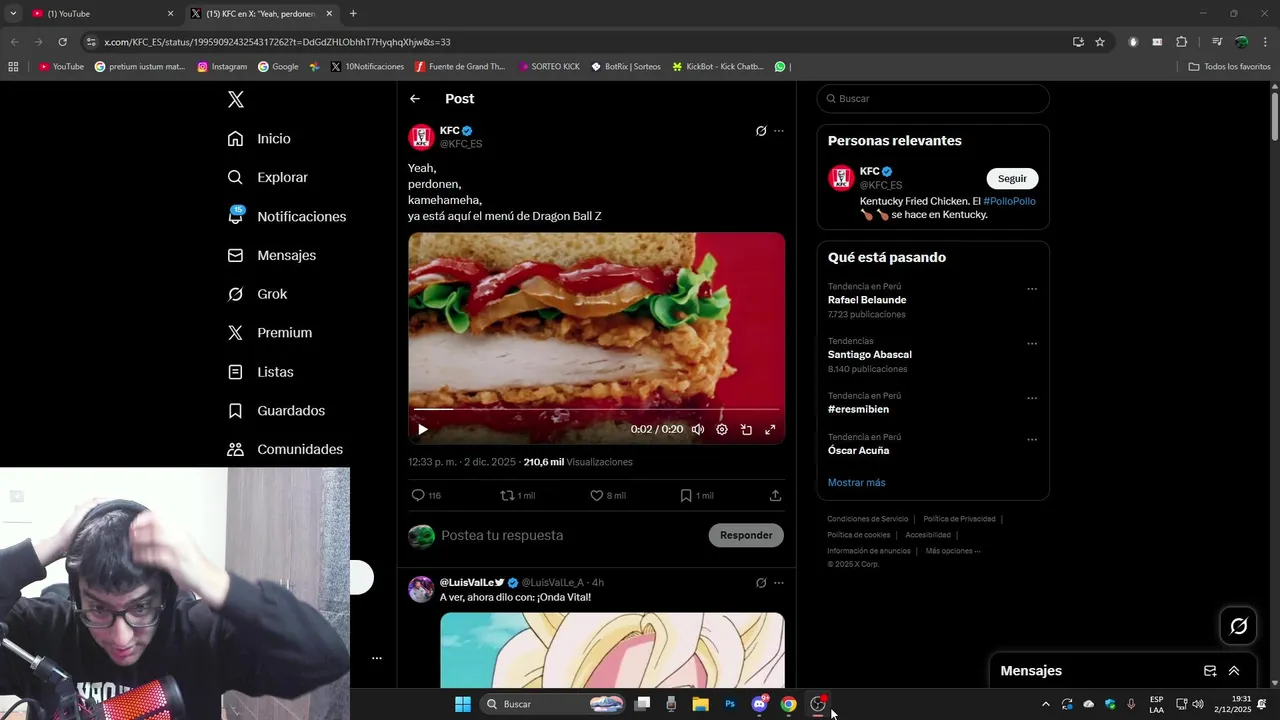This screenshot has height=720, width=1280.
Task: Bookmark this page with the star icon
Action: [1100, 42]
